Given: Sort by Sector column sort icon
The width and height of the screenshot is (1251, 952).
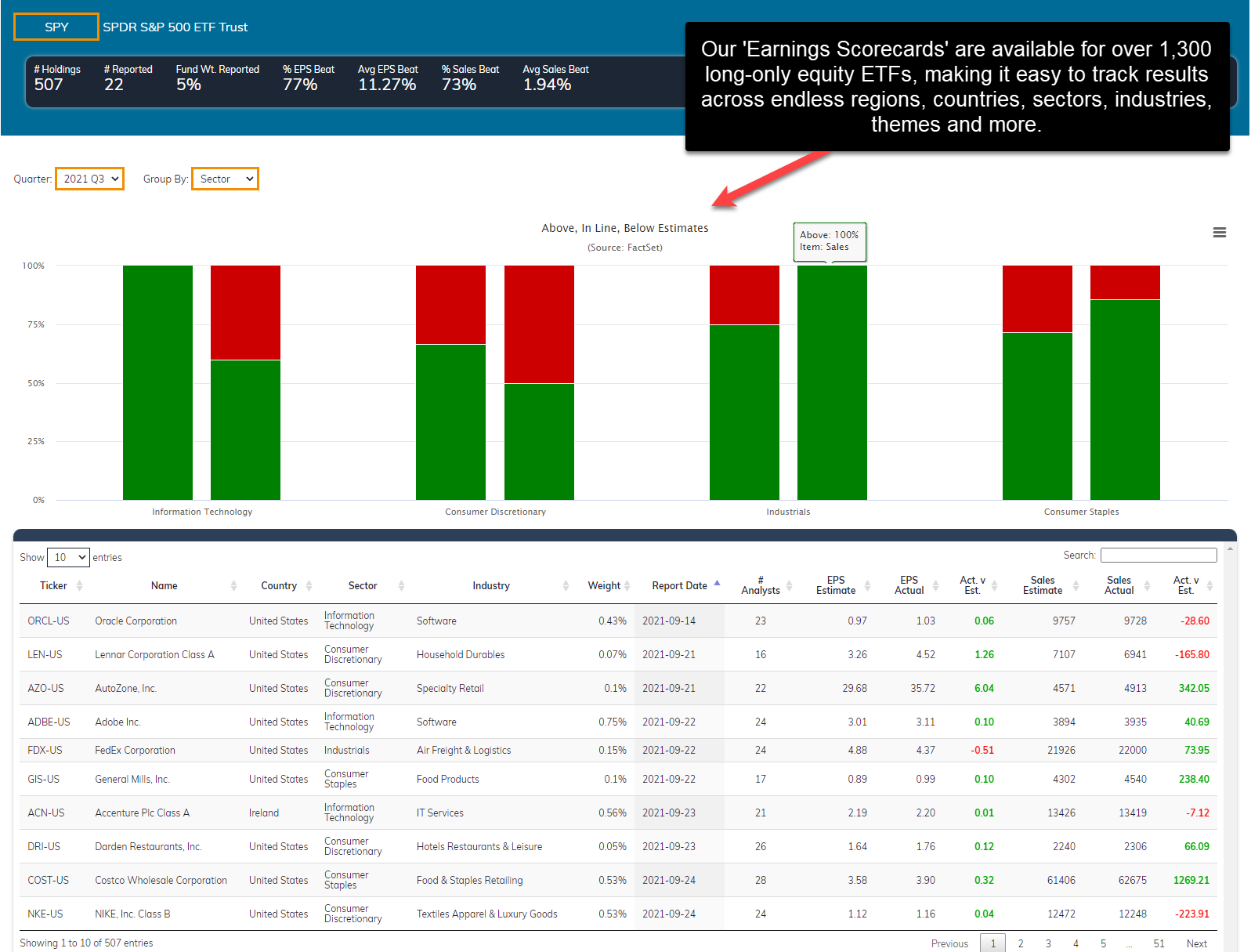Looking at the screenshot, I should coord(401,586).
